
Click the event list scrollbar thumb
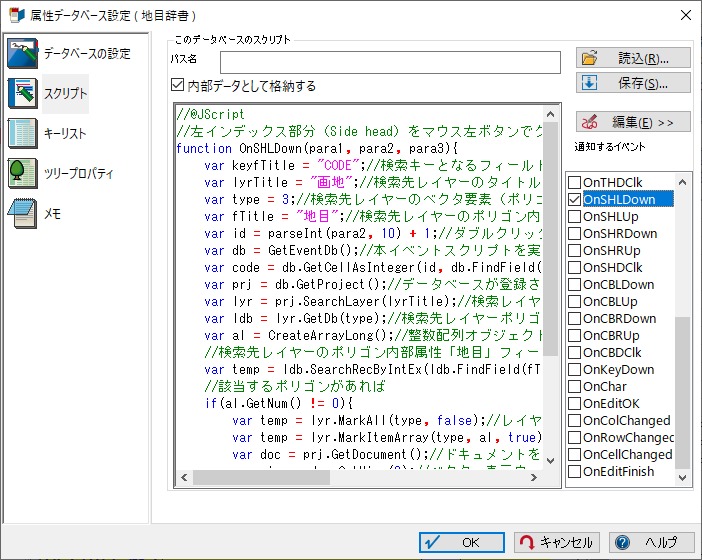[682, 393]
